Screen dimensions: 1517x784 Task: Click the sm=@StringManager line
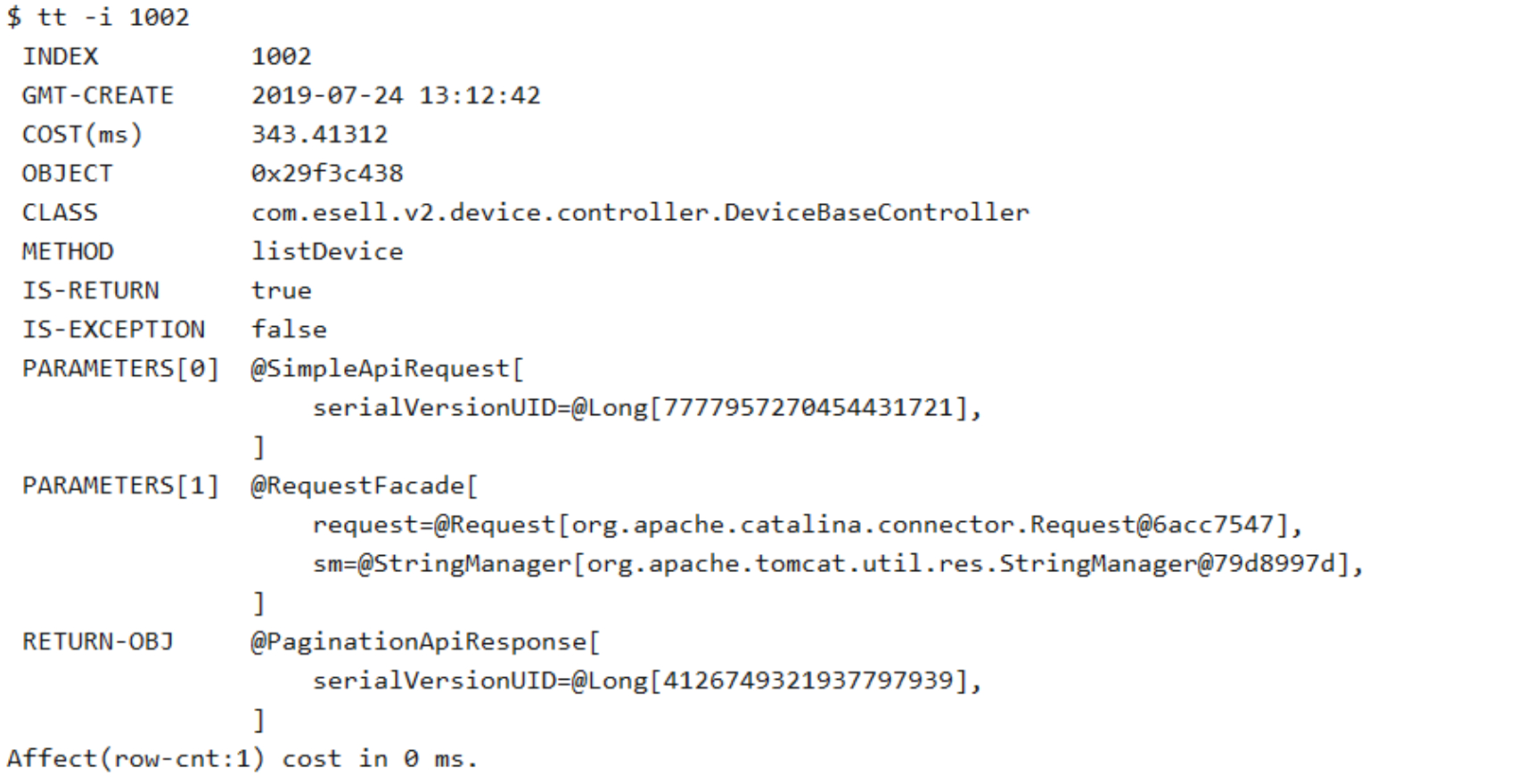[x=838, y=564]
